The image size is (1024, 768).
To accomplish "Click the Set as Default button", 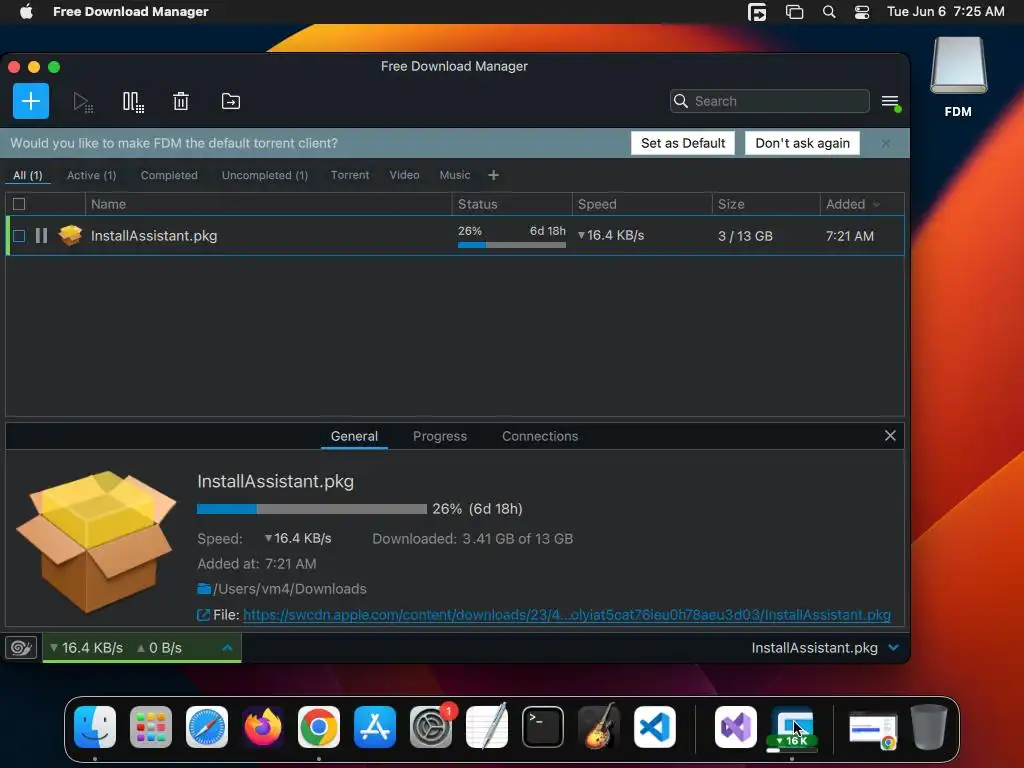I will pos(683,143).
